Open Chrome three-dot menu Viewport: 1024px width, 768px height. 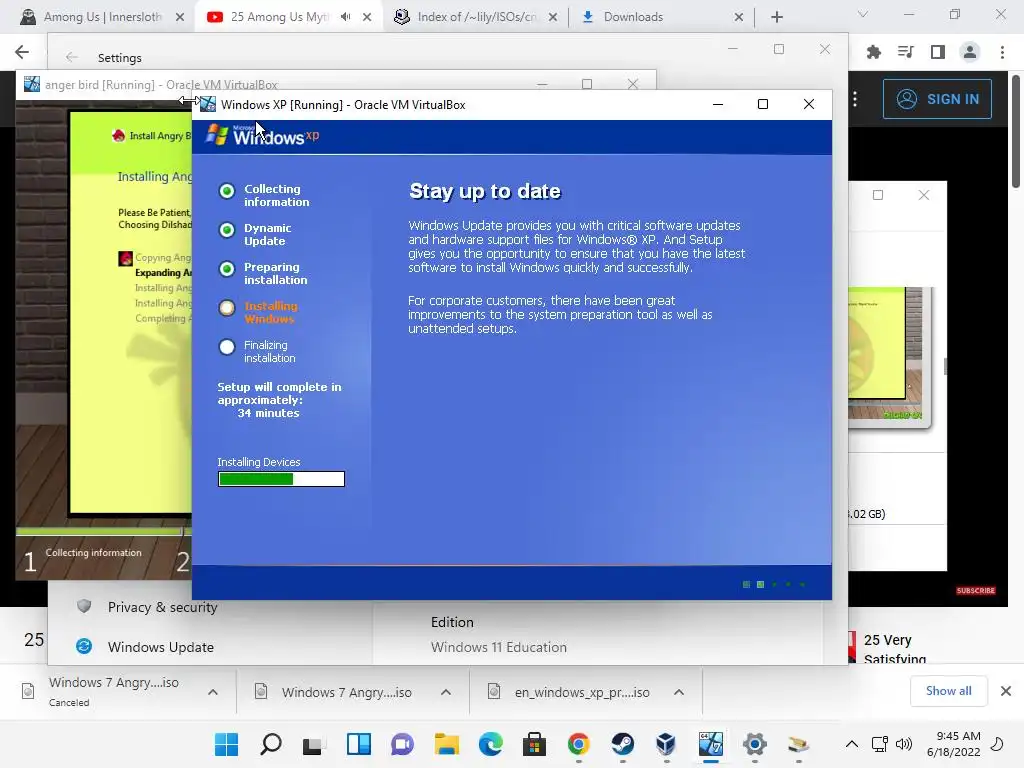pos(1002,52)
